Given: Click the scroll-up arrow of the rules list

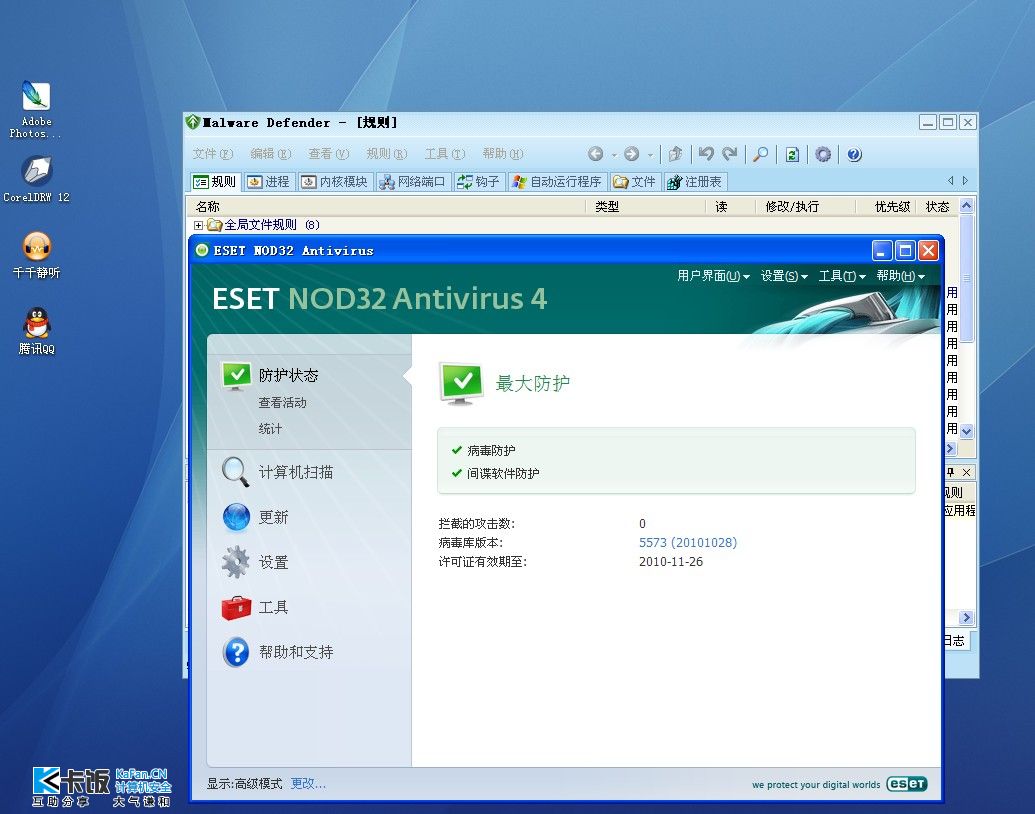Looking at the screenshot, I should [x=966, y=205].
